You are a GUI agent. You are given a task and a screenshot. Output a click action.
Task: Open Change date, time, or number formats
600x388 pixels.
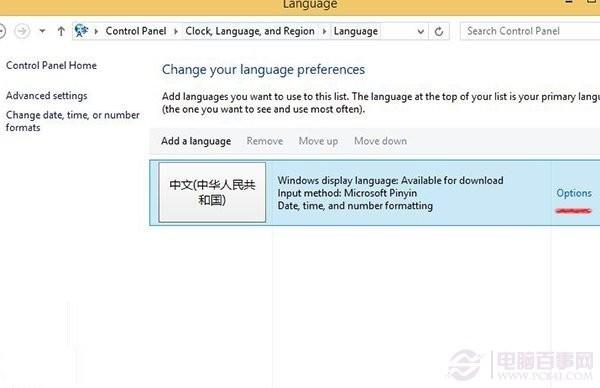pos(73,121)
